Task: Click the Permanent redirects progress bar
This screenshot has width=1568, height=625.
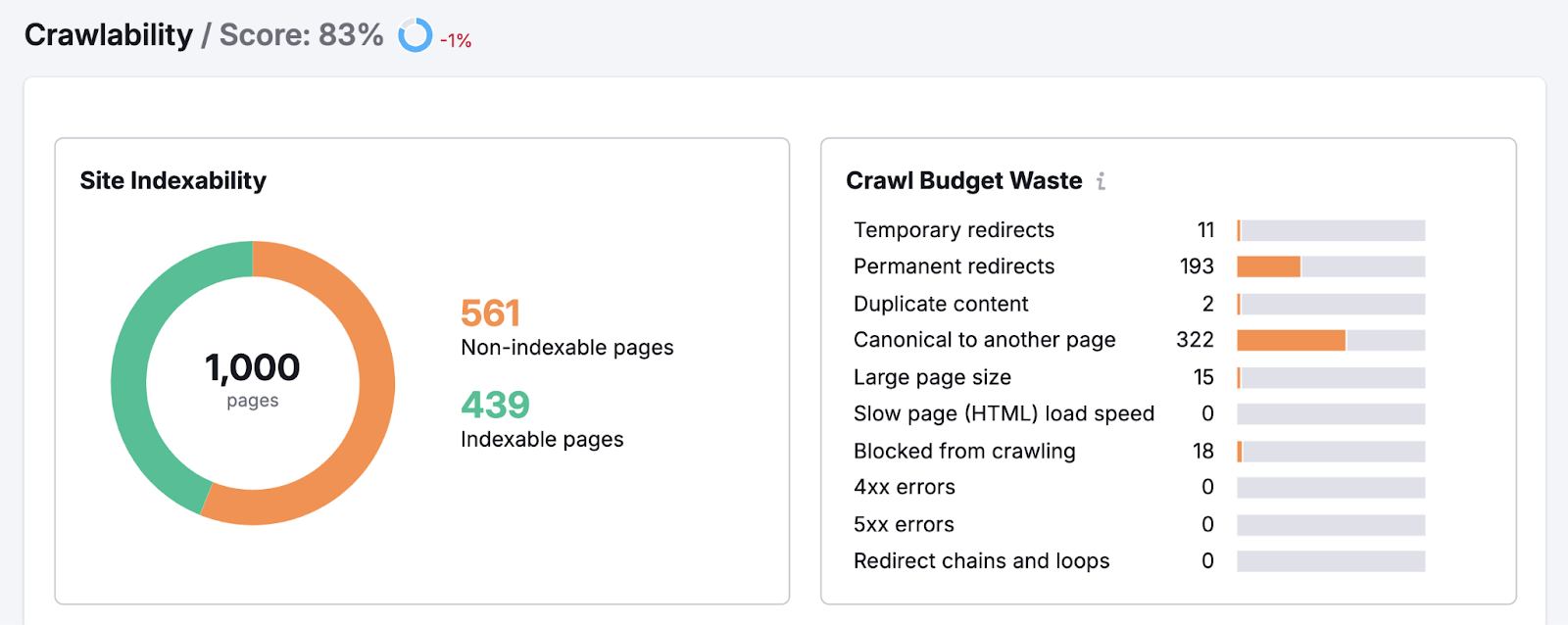Action: pos(1331,266)
